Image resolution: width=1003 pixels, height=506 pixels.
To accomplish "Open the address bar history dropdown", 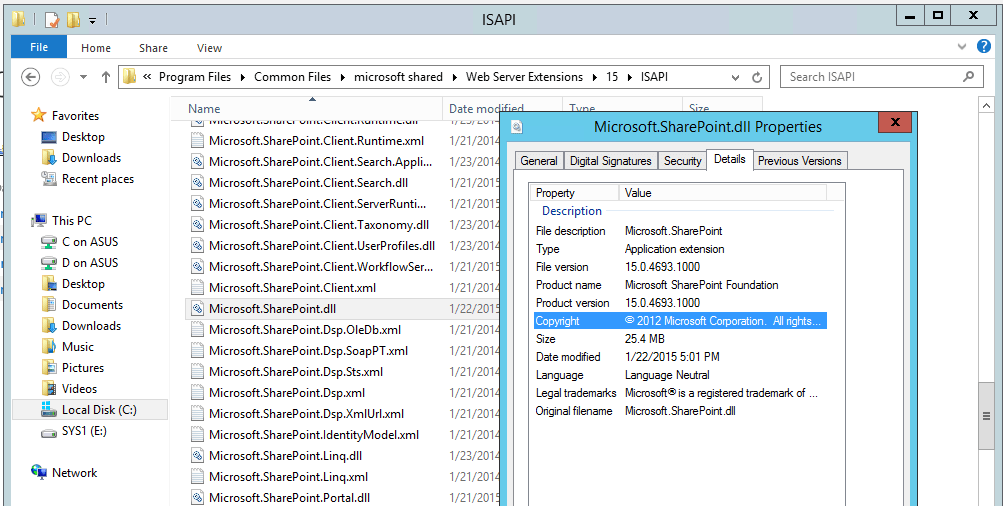I will pyautogui.click(x=736, y=77).
